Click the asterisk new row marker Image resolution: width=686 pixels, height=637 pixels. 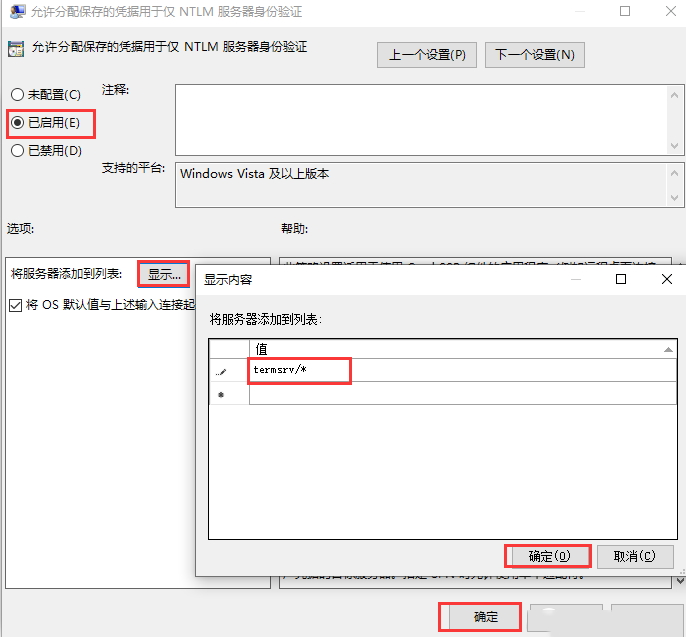point(221,395)
